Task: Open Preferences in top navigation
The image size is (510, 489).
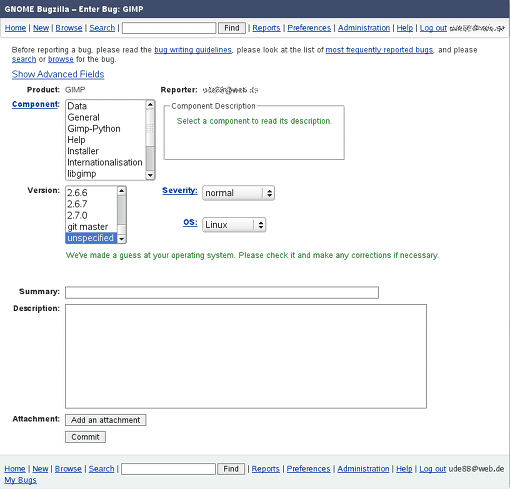Action: point(309,28)
